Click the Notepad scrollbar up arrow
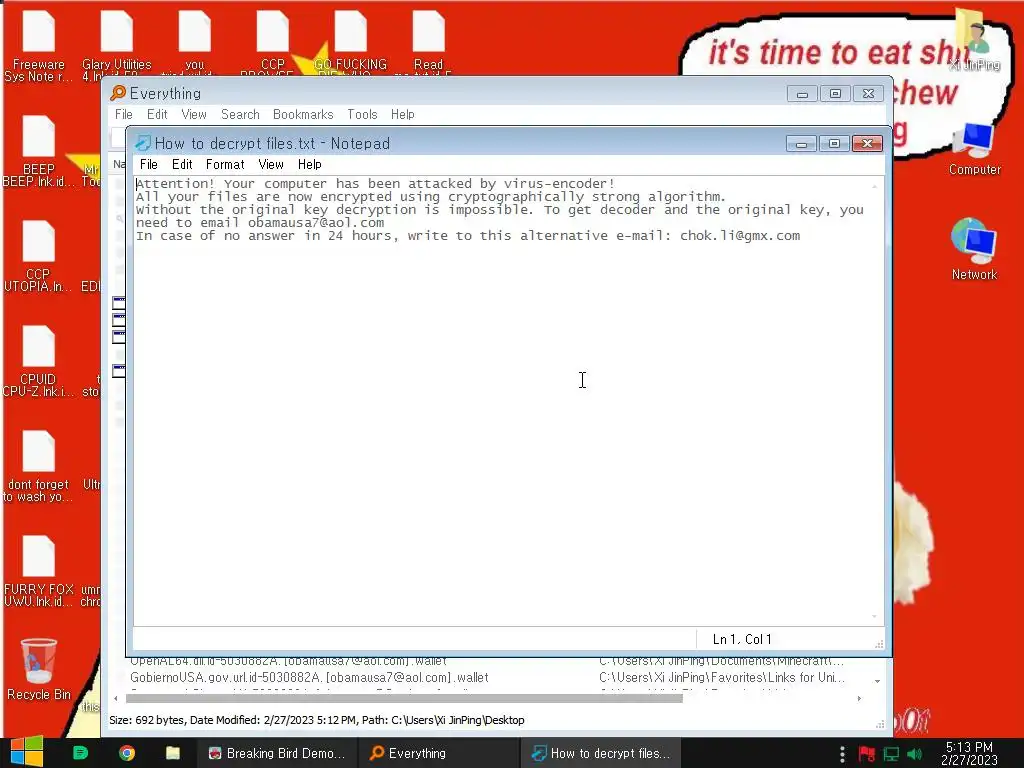1024x768 pixels. coord(874,186)
